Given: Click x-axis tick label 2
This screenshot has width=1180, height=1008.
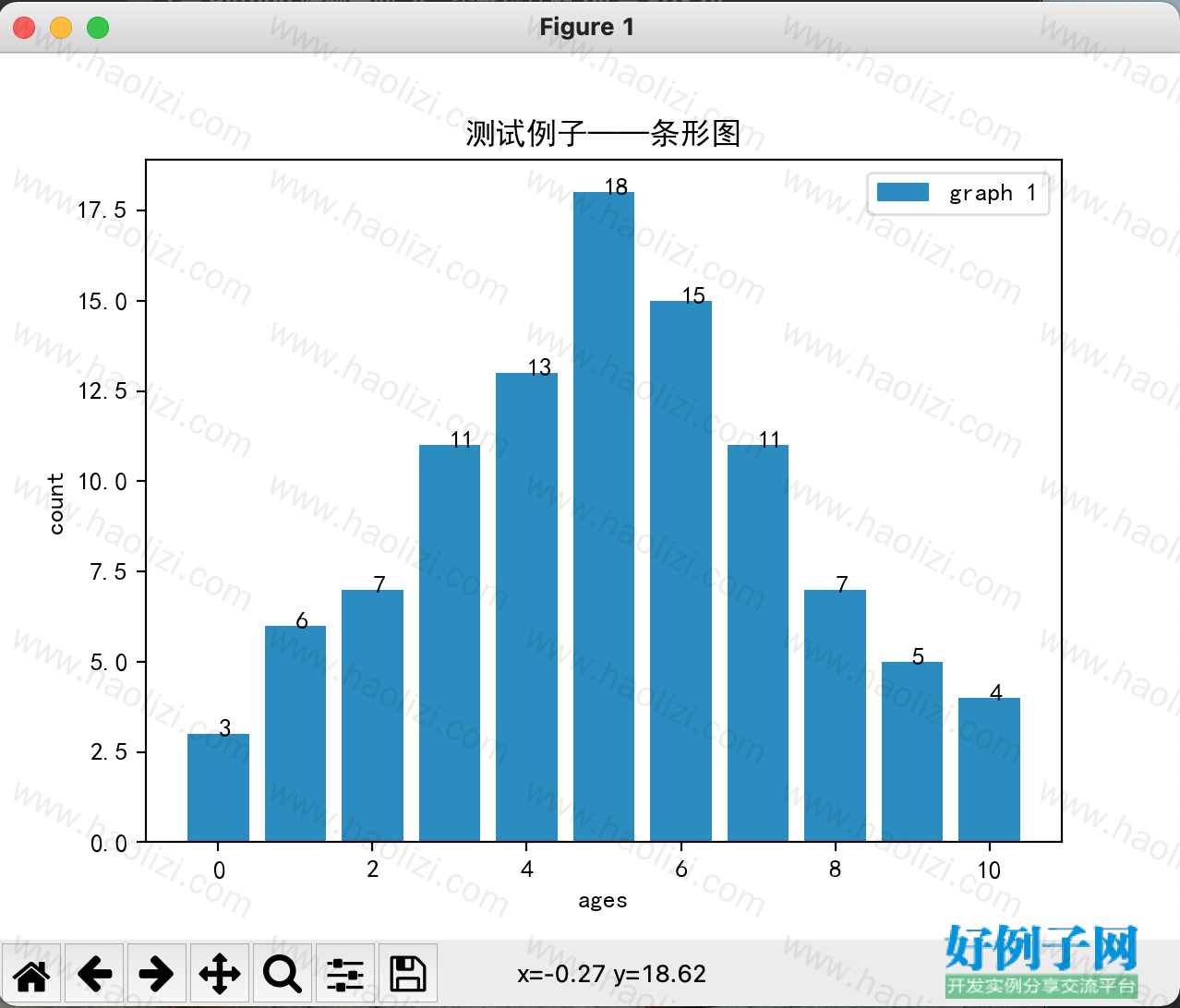Looking at the screenshot, I should (x=373, y=870).
